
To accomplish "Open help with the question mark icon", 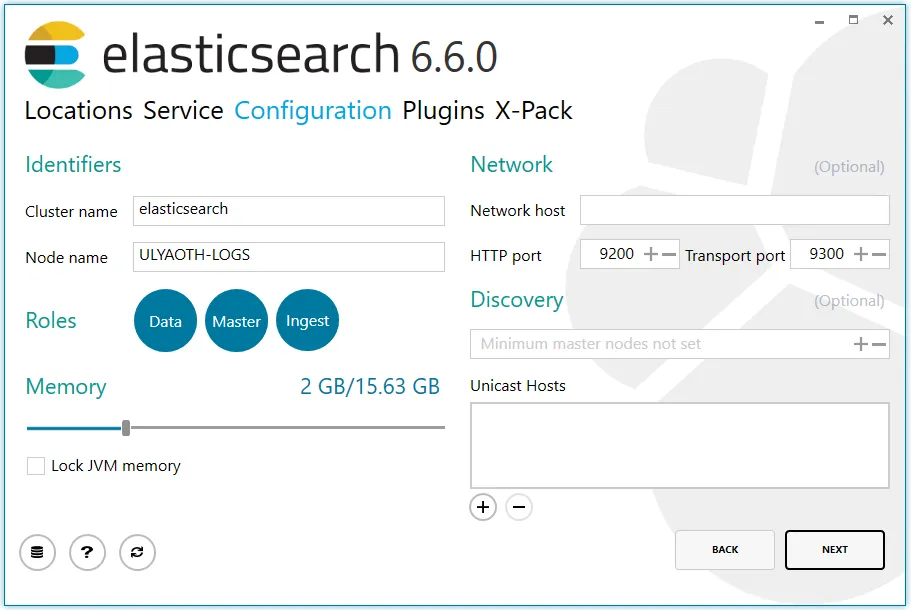I will point(87,552).
